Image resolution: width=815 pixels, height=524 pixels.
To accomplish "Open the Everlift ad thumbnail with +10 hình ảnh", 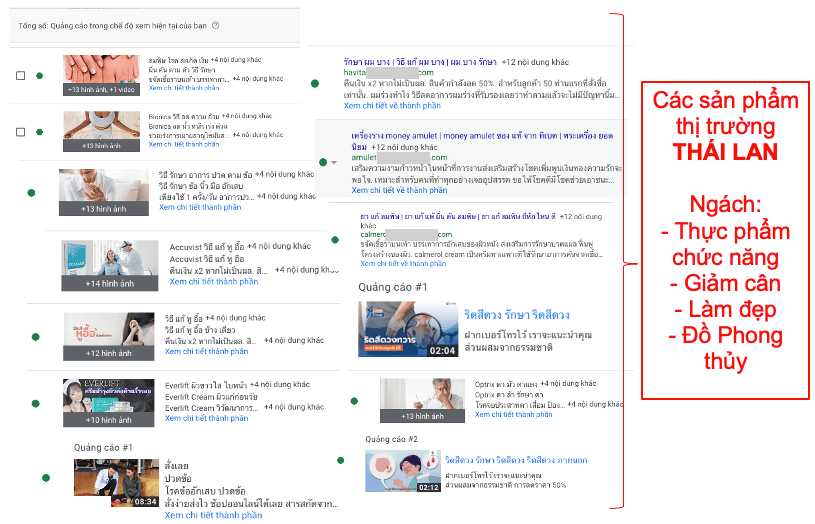I will click(109, 403).
